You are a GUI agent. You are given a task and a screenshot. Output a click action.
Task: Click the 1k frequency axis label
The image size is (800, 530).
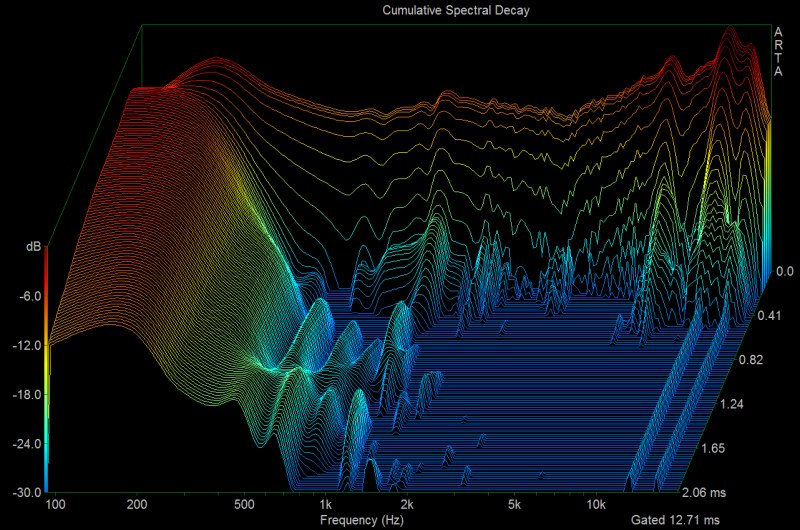click(326, 504)
